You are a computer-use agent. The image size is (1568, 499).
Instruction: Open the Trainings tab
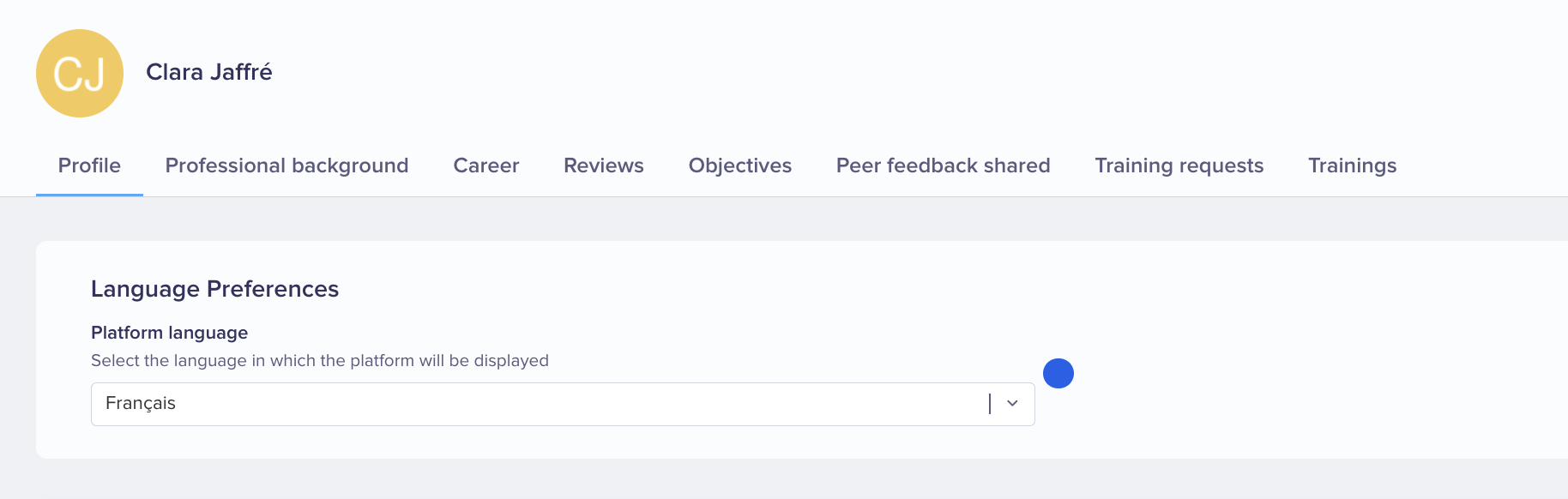(1353, 165)
